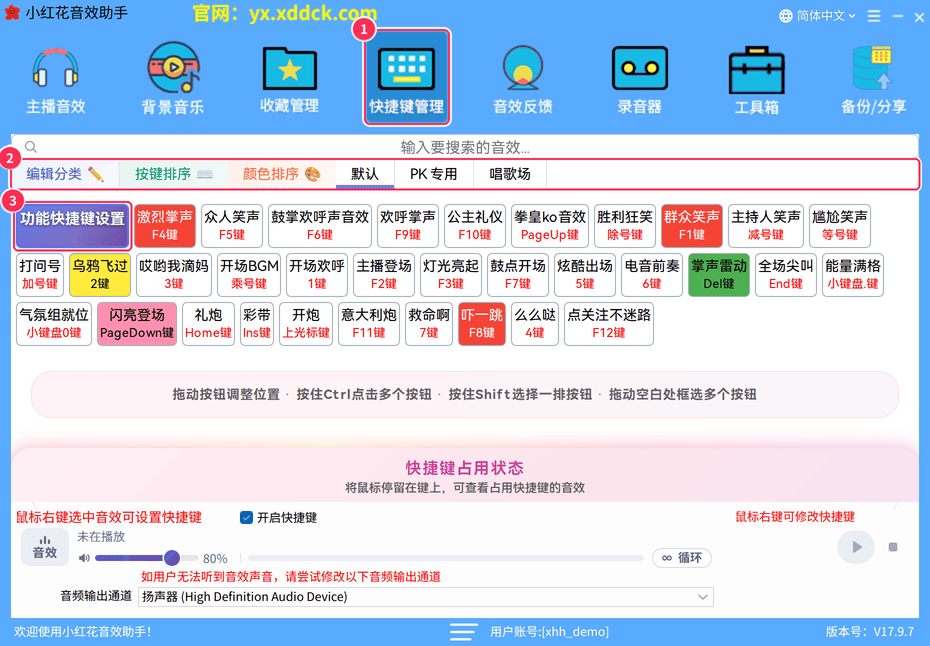
Task: Open 功能快捷键设置
Action: (x=73, y=225)
